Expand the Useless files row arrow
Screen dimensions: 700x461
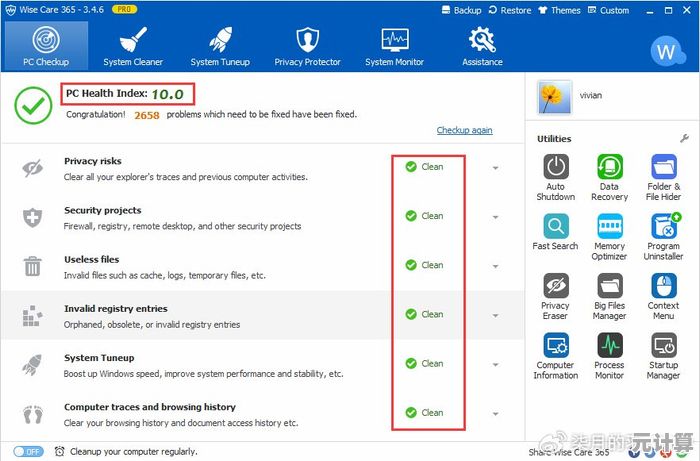(496, 266)
